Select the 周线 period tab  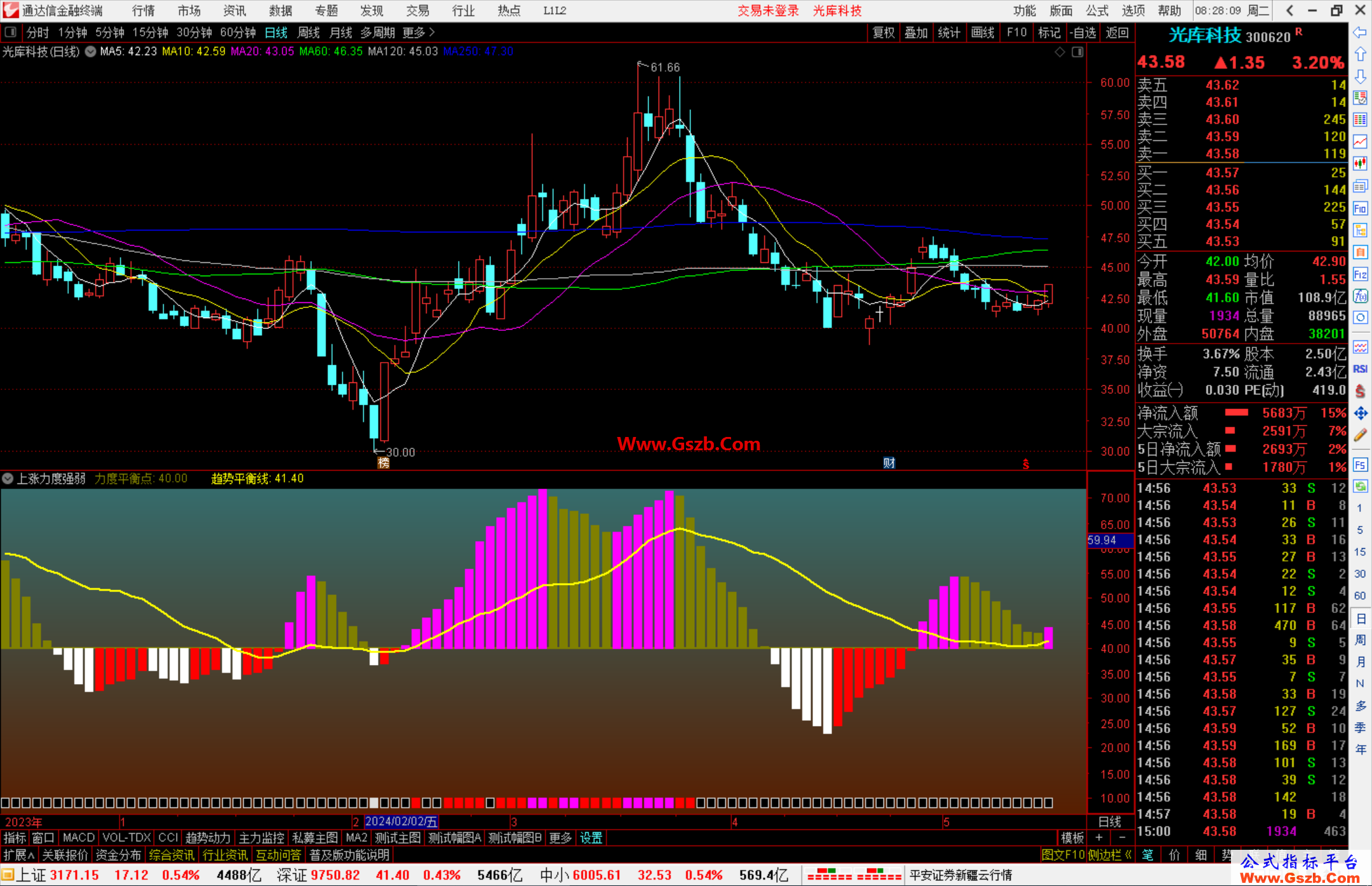pyautogui.click(x=308, y=32)
